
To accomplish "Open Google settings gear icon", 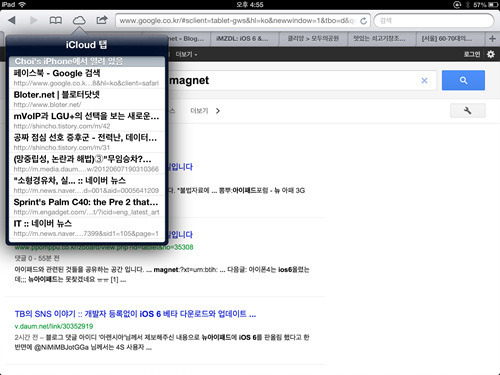I will tap(491, 54).
